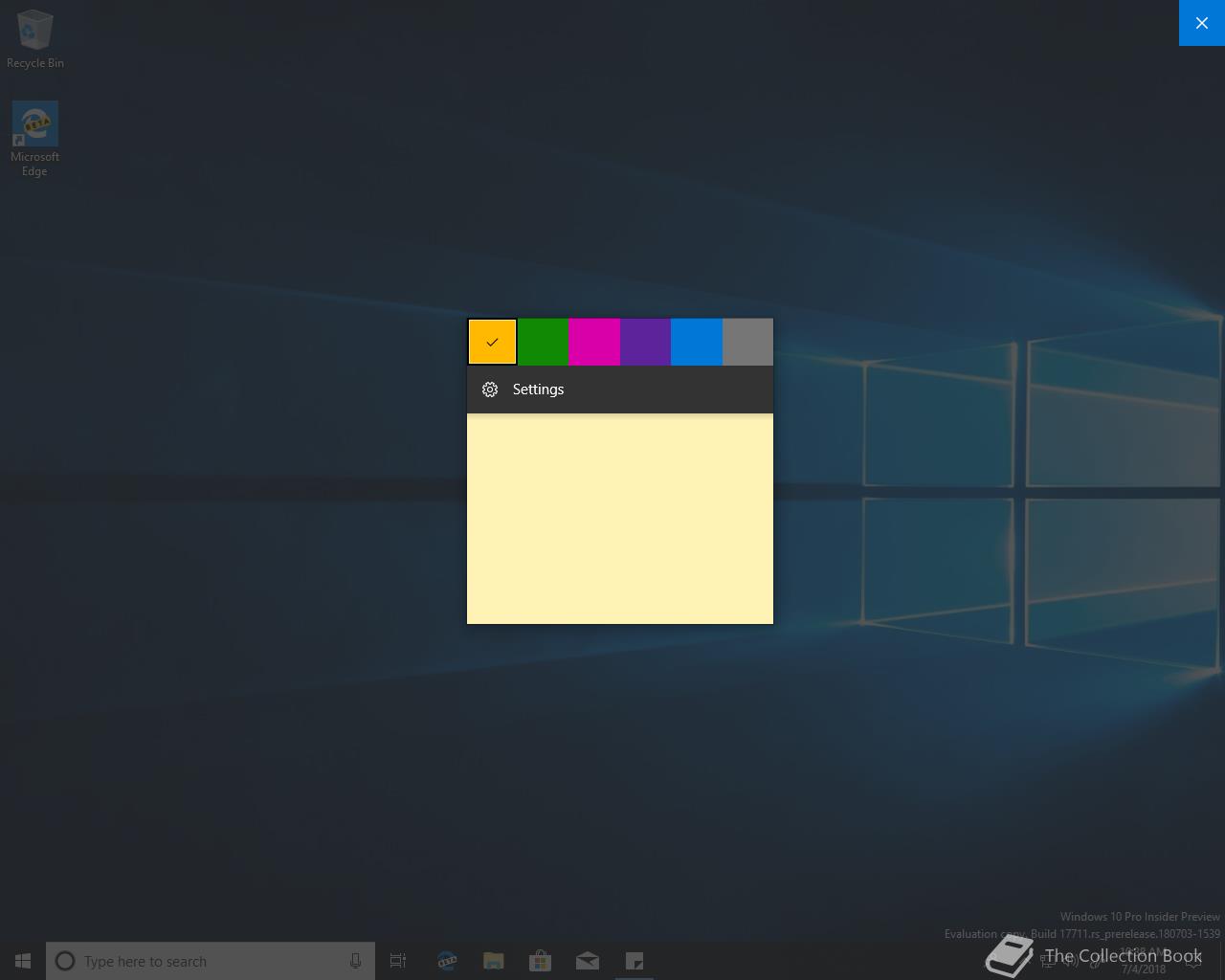Screen dimensions: 1225x980
Task: Switch note color to purple
Action: click(x=646, y=342)
